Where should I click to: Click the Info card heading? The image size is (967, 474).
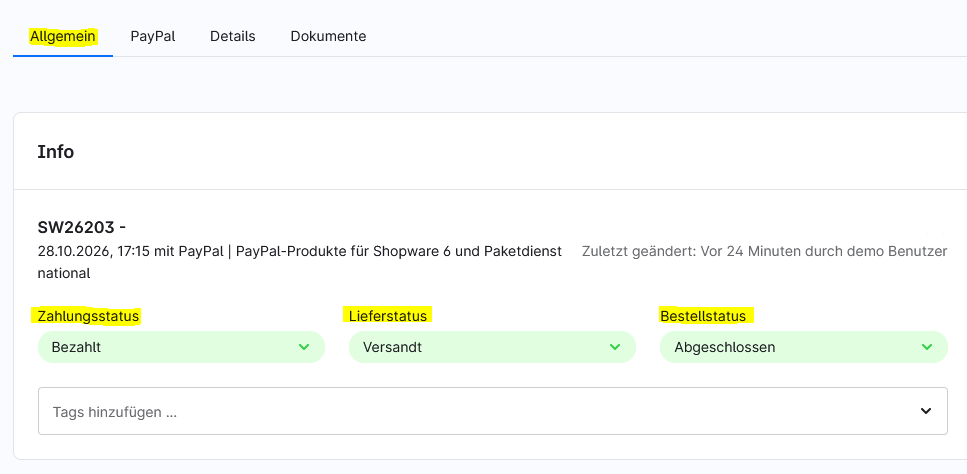tap(56, 152)
